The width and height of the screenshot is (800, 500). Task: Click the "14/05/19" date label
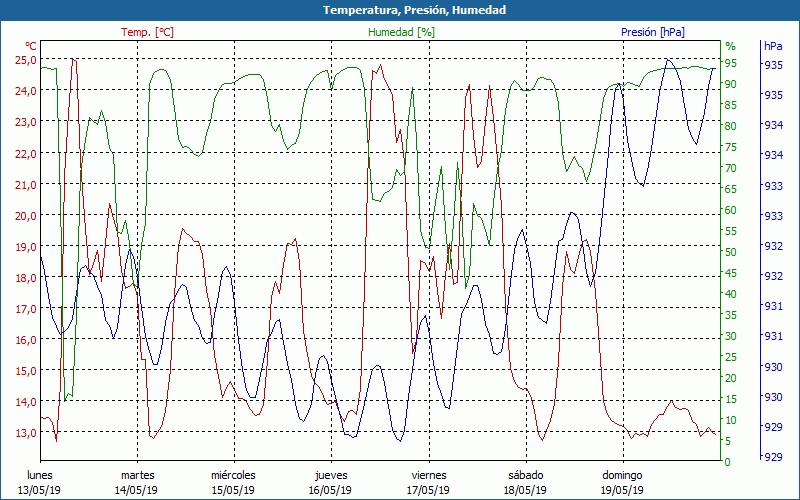click(136, 490)
